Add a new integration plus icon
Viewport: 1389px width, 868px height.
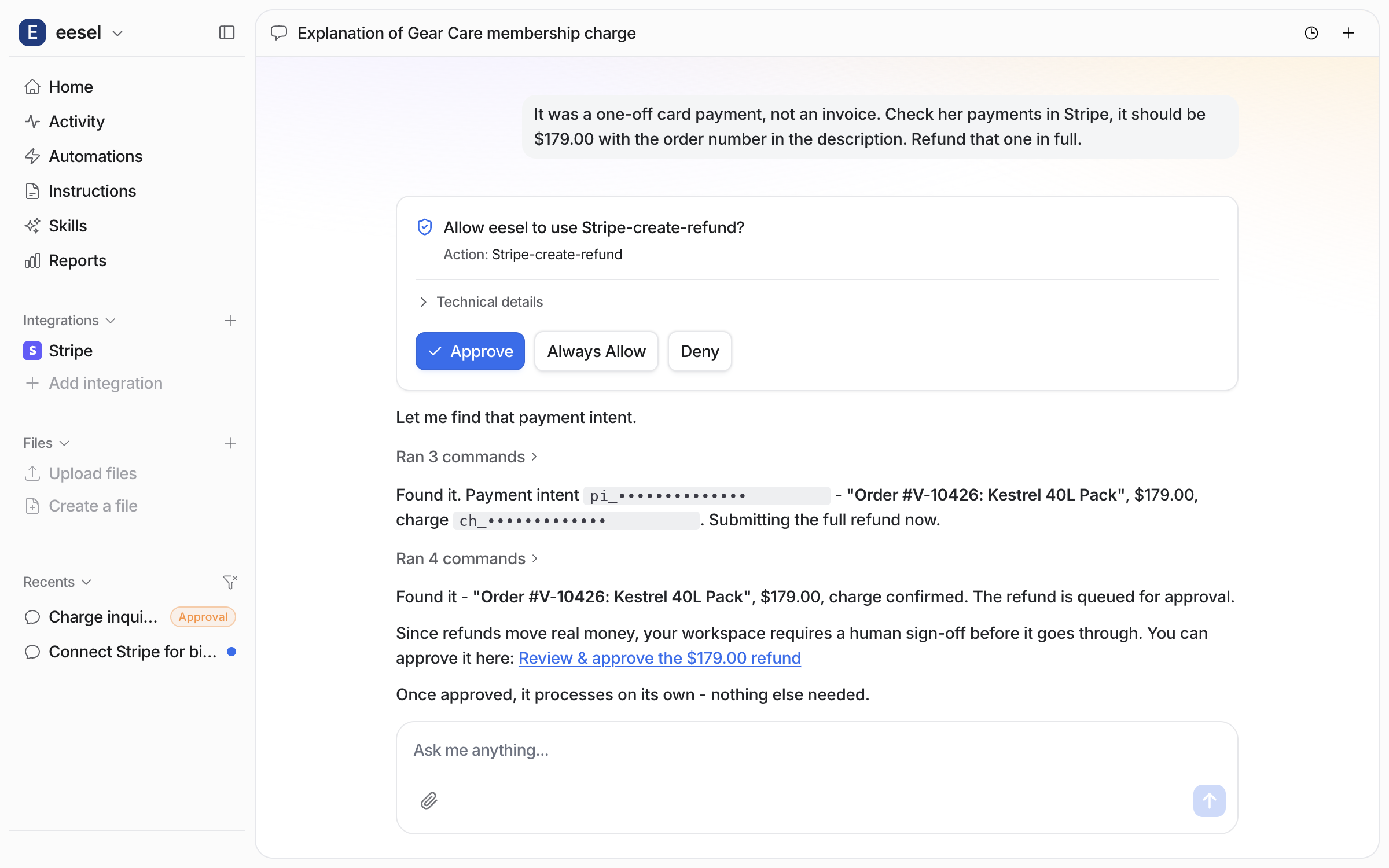[230, 321]
